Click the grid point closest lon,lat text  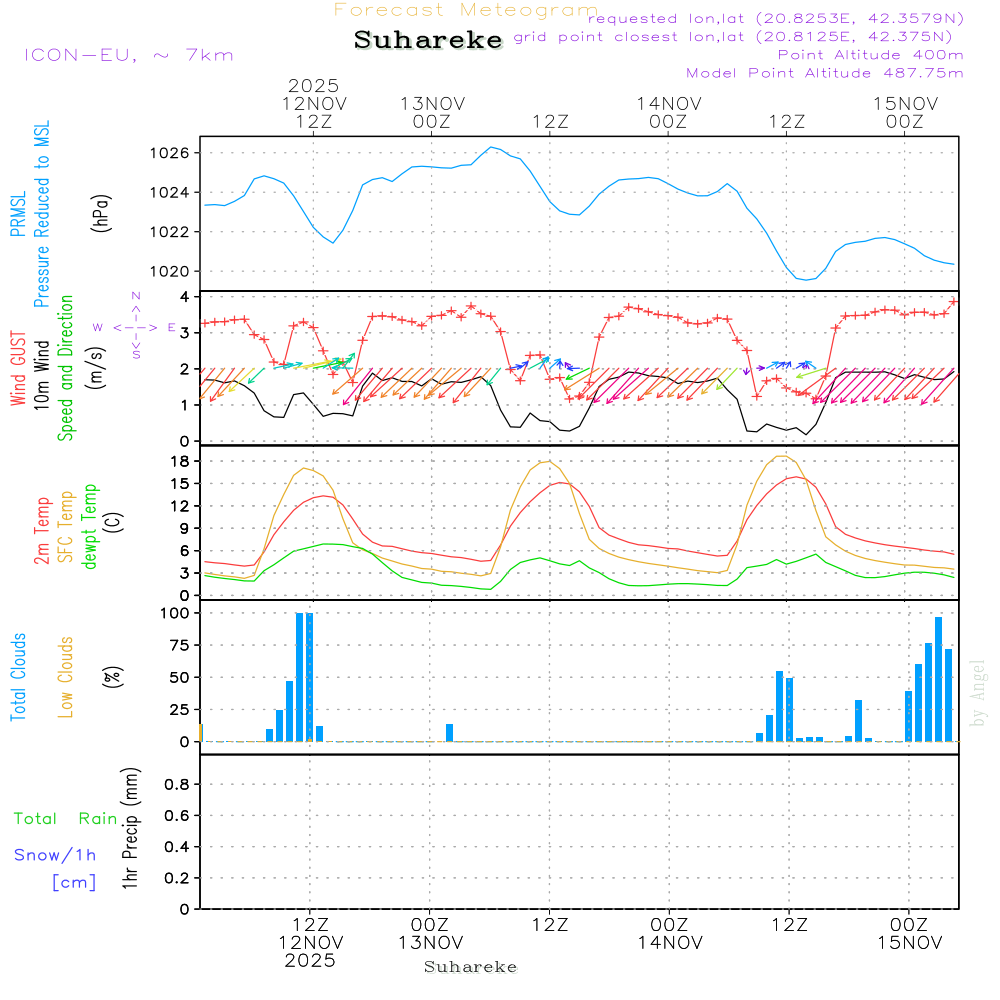tap(739, 37)
